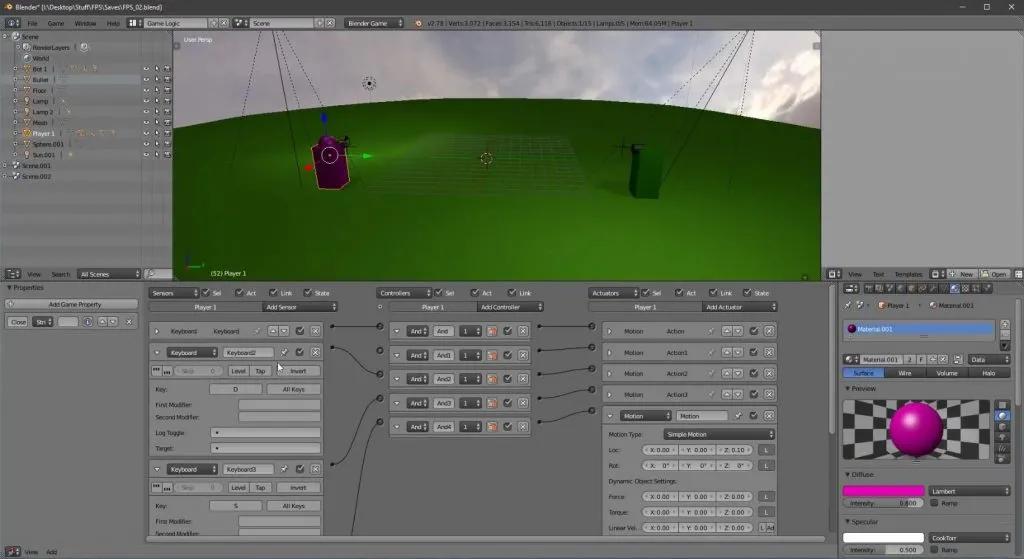Click the info icon beside the game property
Viewport: 1024px width, 559px height.
click(x=87, y=322)
